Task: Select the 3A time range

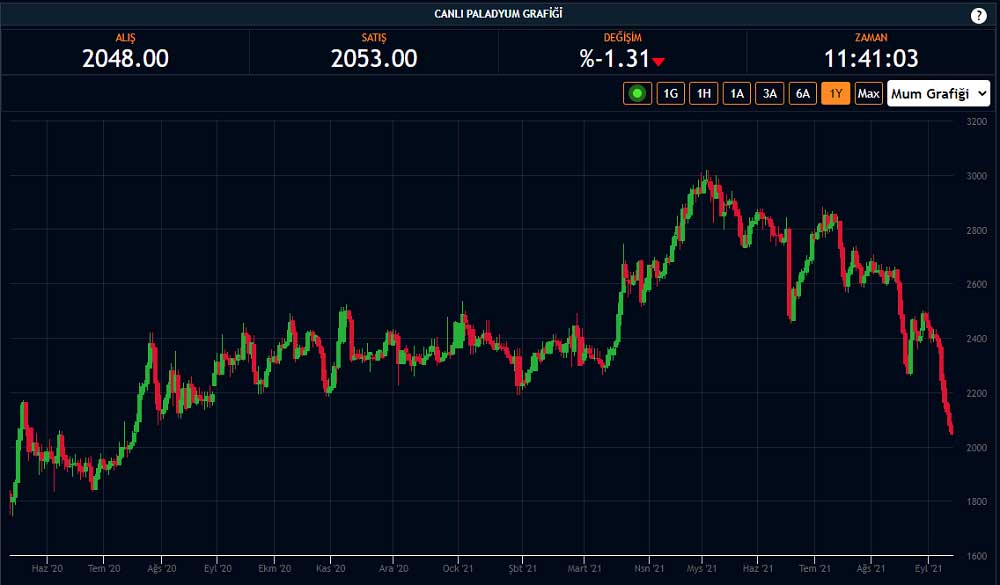Action: coord(770,94)
